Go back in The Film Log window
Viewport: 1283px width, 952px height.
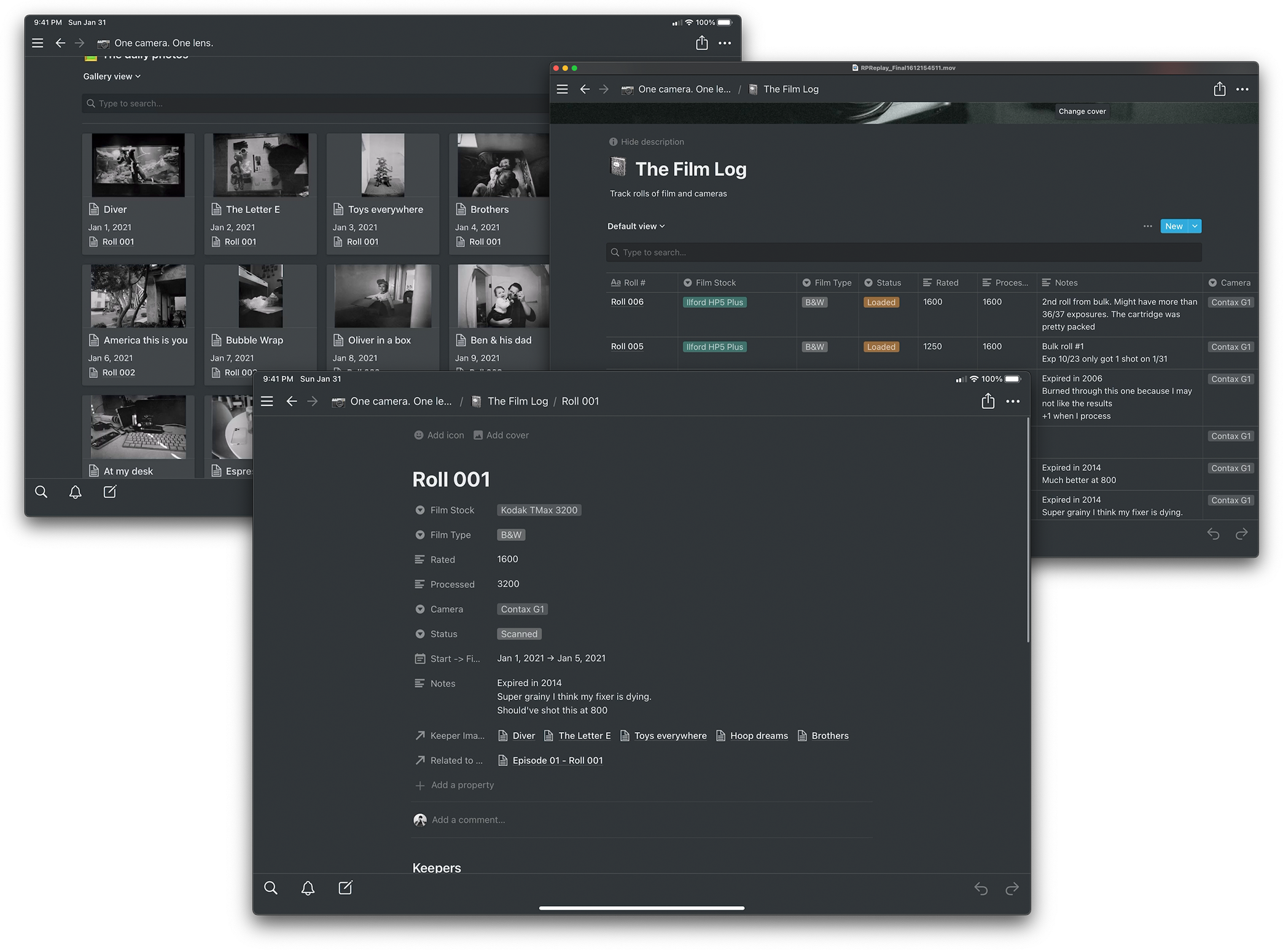point(585,89)
